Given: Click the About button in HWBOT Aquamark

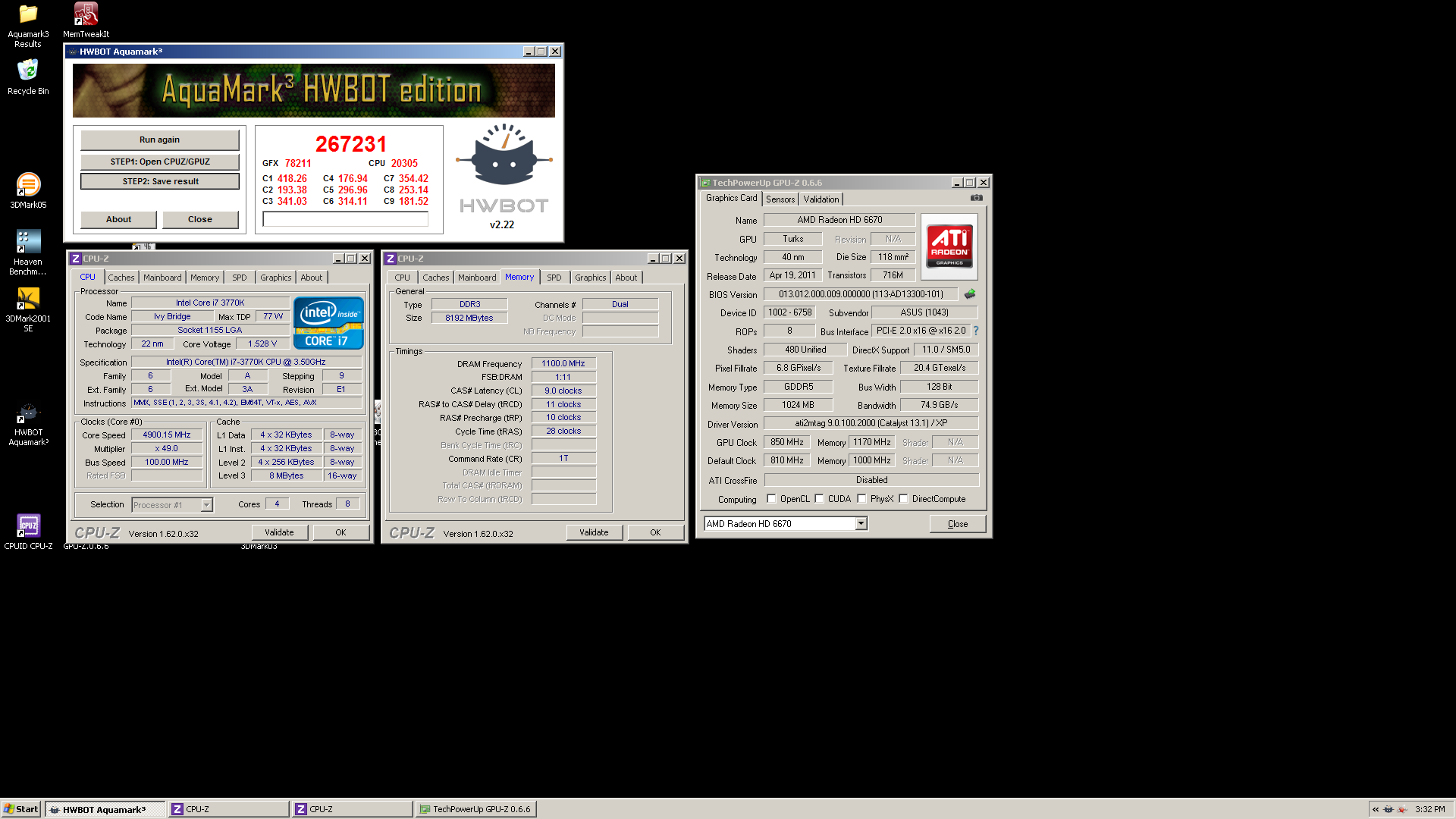Looking at the screenshot, I should [x=118, y=219].
